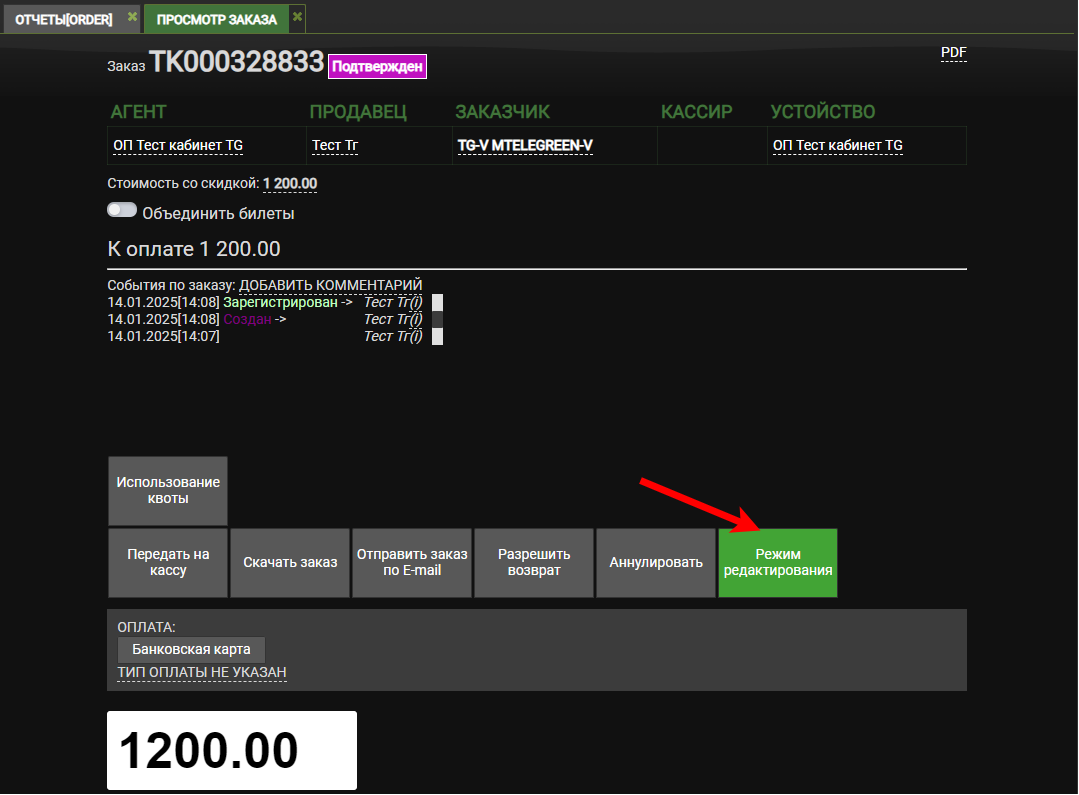This screenshot has height=795, width=1079.
Task: Click Тест Тг(i) in the Создан event row
Action: tap(393, 319)
